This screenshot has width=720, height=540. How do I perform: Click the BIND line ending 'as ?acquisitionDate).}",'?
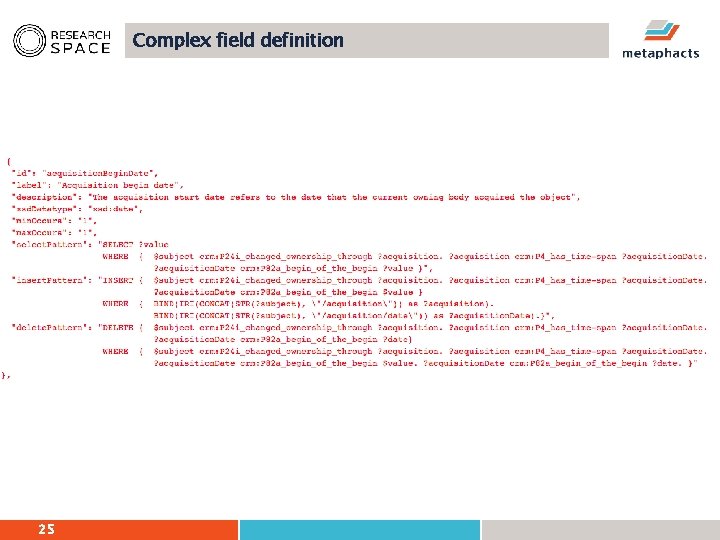(x=354, y=316)
